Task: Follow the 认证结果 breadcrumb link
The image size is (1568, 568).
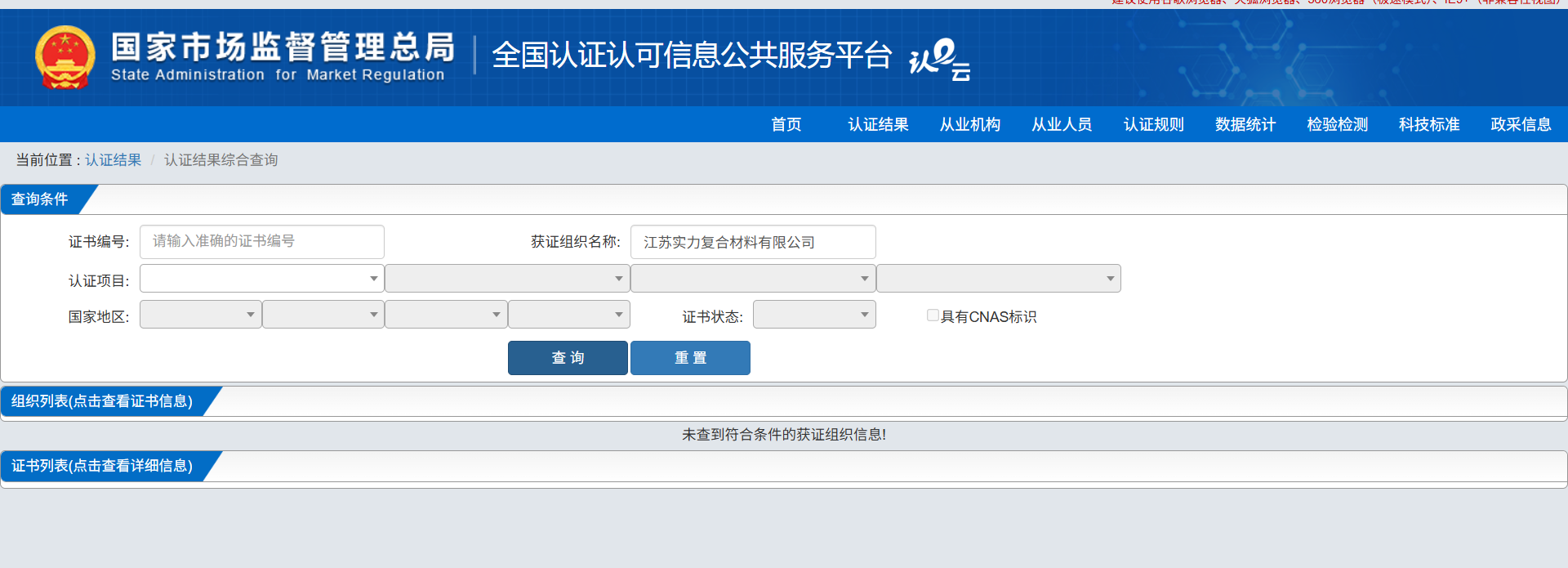Action: coord(114,160)
